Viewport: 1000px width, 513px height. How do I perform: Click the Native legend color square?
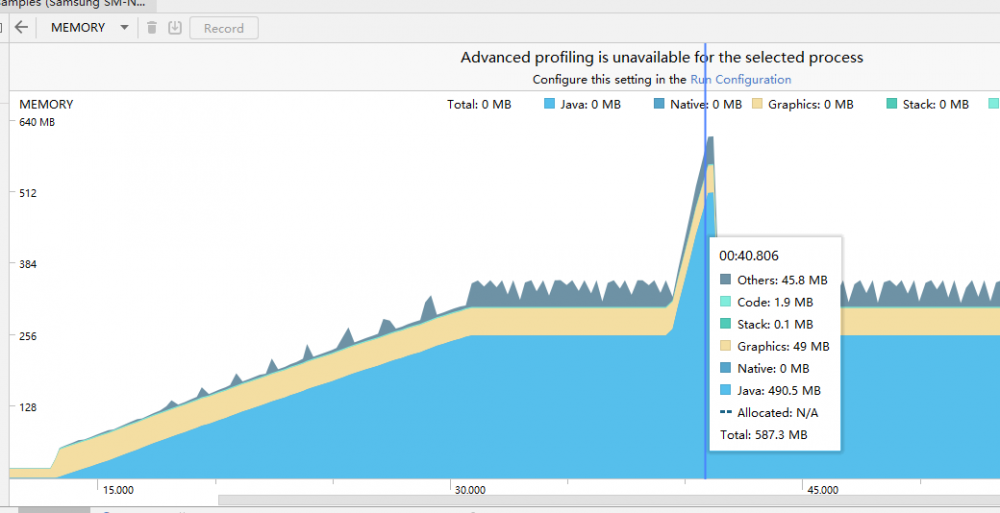[x=659, y=104]
